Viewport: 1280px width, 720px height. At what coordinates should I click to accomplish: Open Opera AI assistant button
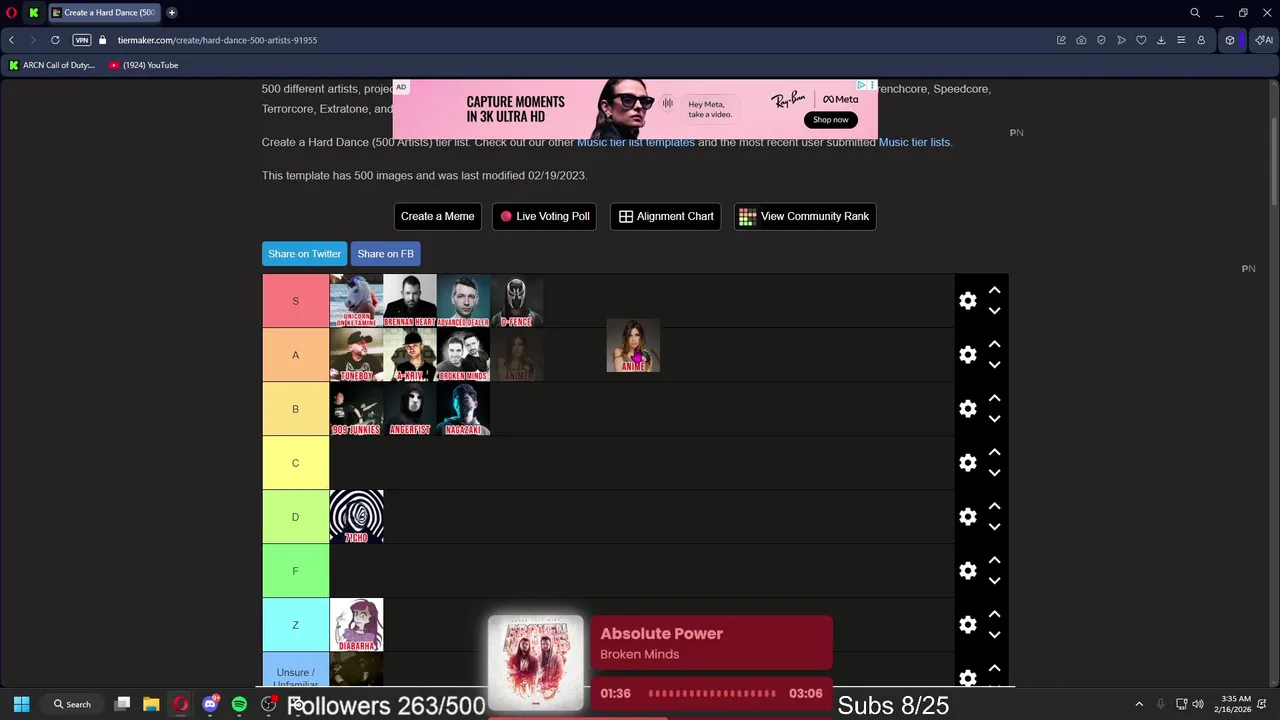tap(1263, 40)
